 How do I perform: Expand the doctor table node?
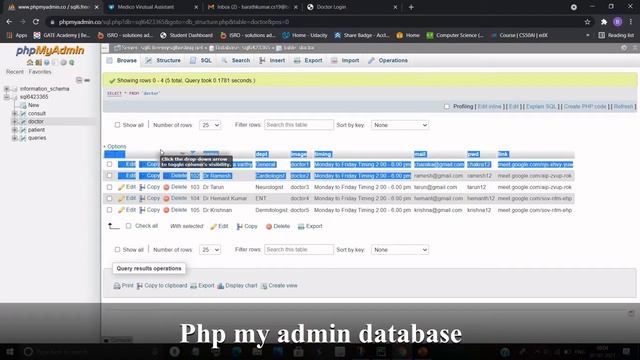(x=14, y=122)
